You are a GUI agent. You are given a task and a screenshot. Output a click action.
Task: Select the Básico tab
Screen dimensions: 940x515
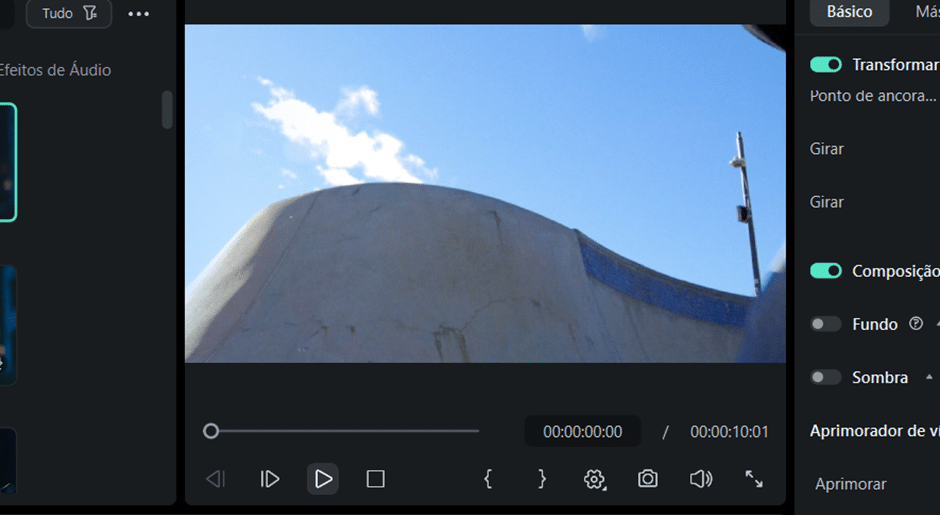pyautogui.click(x=849, y=12)
